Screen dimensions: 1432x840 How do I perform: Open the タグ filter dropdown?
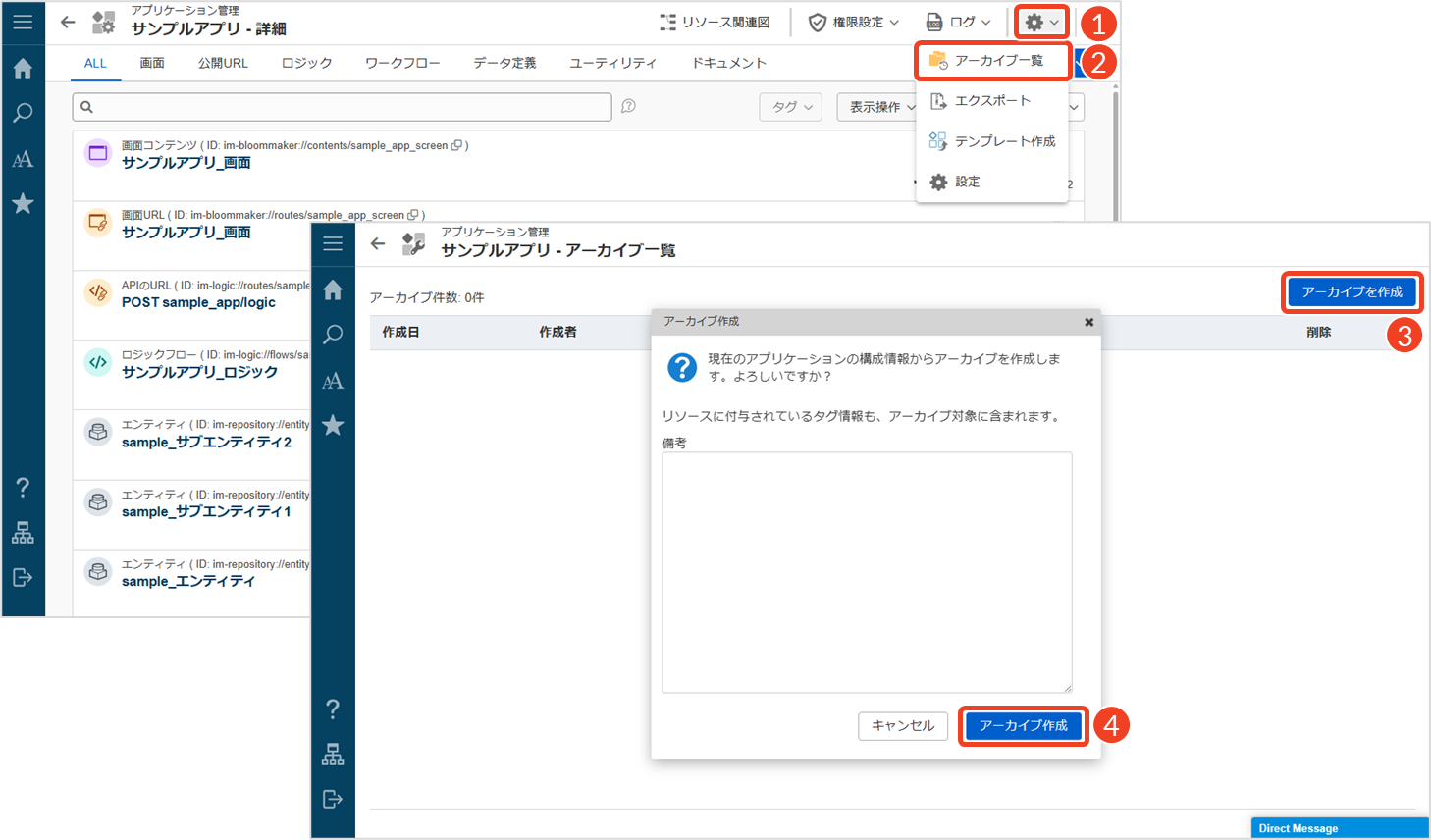(x=793, y=107)
